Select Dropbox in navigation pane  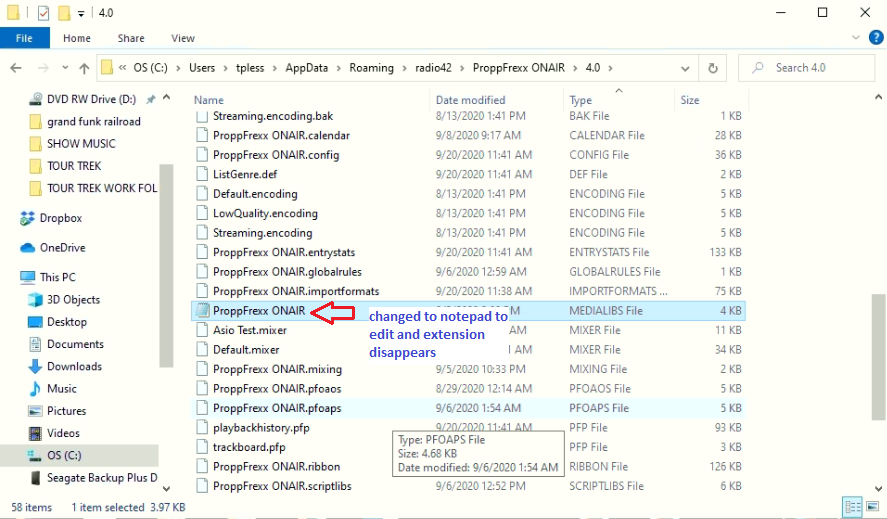[x=61, y=218]
